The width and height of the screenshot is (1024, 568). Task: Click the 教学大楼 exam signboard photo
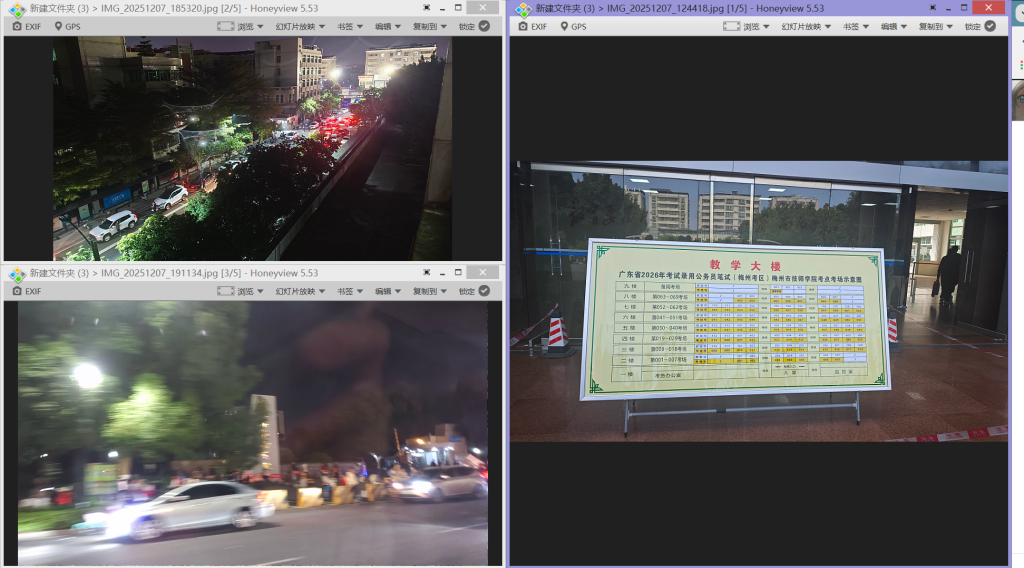pyautogui.click(x=735, y=318)
